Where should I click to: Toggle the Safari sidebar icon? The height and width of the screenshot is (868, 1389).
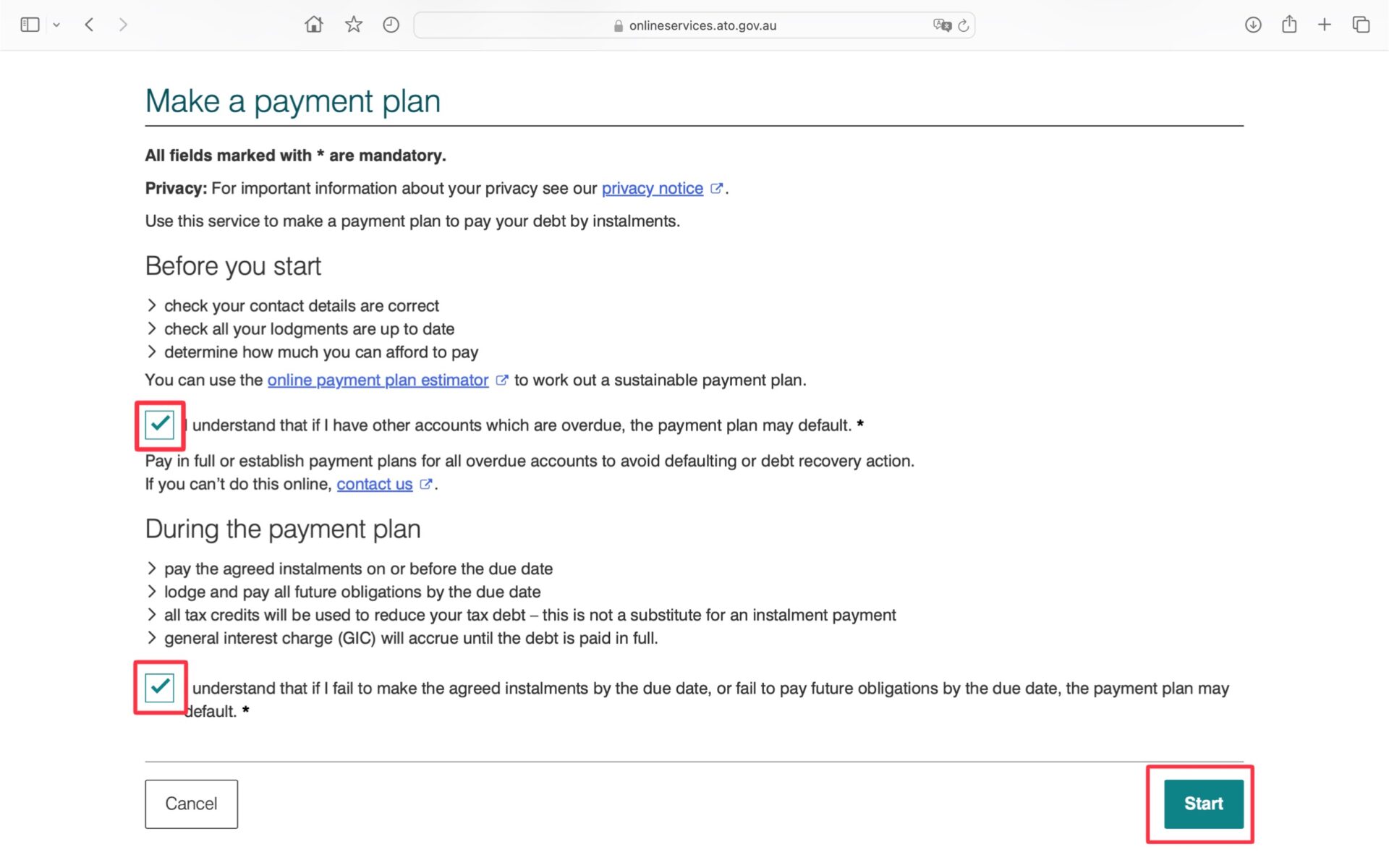coord(30,25)
